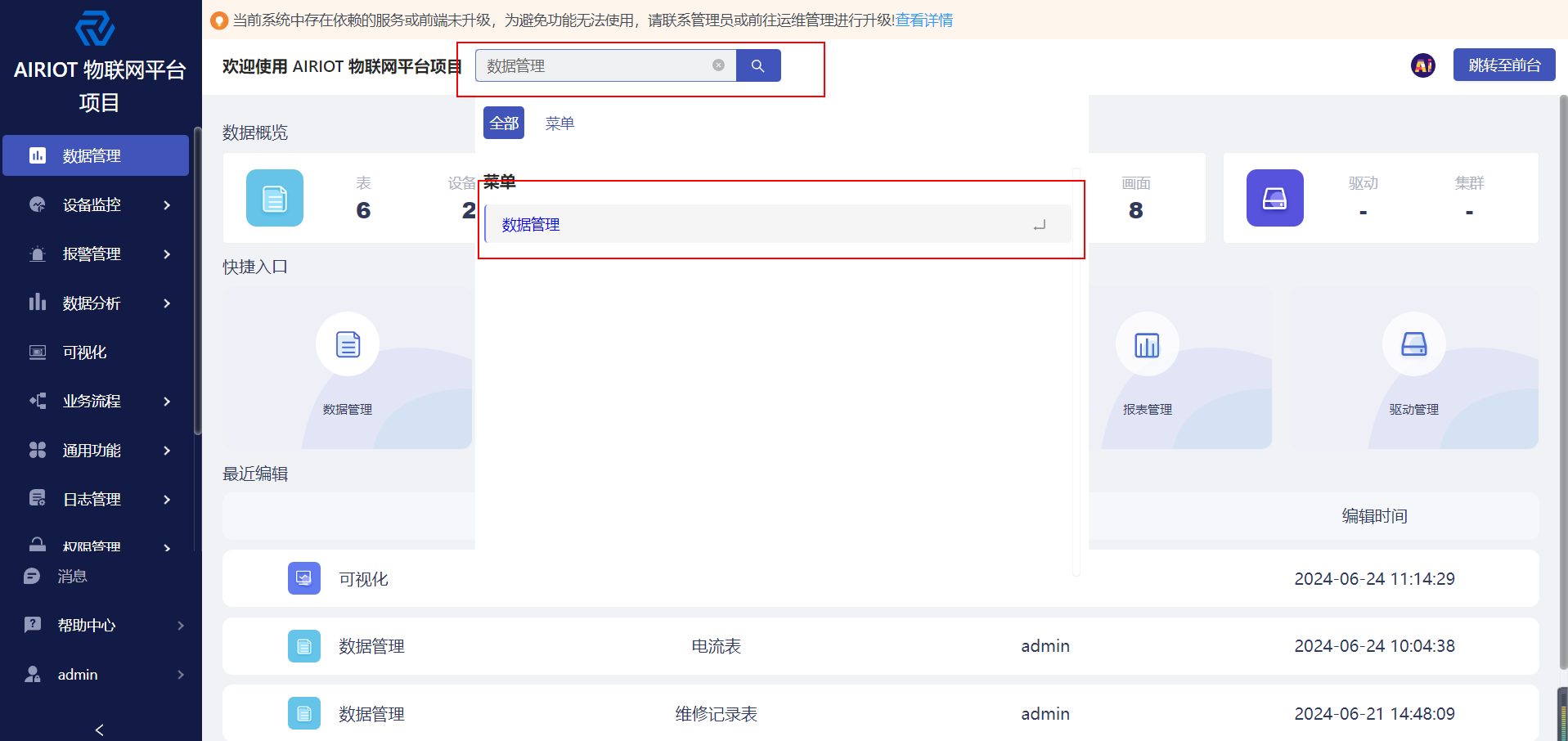Click the enter arrow icon in result row

pyautogui.click(x=1040, y=225)
